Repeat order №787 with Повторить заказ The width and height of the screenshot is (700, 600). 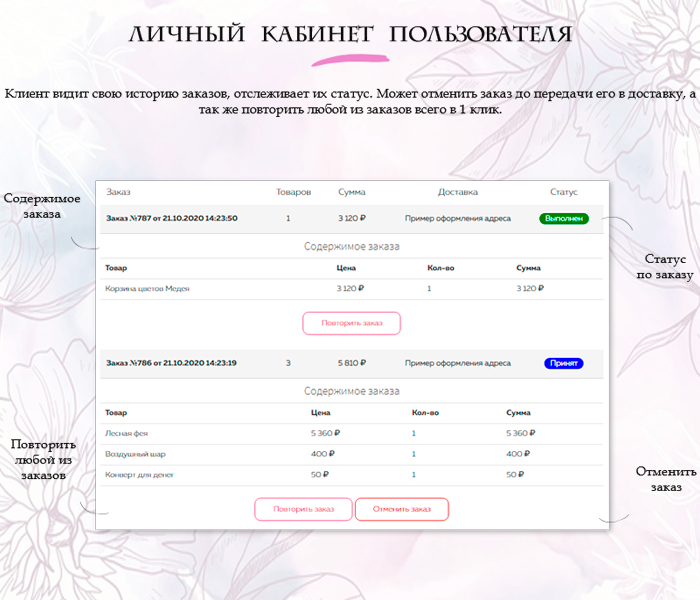(x=351, y=323)
